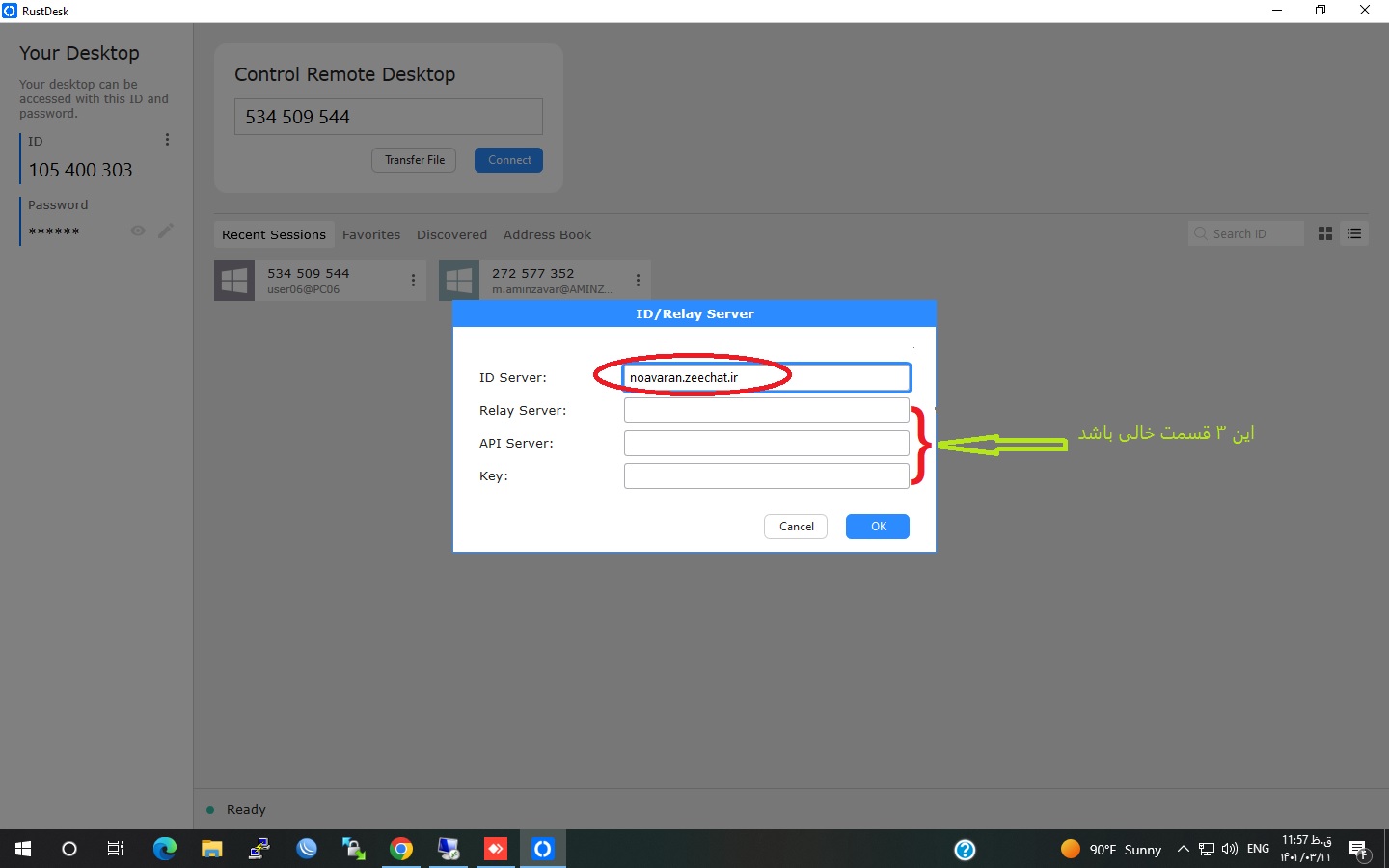1389x868 pixels.
Task: Click the Relay Server input field
Action: [x=766, y=411]
